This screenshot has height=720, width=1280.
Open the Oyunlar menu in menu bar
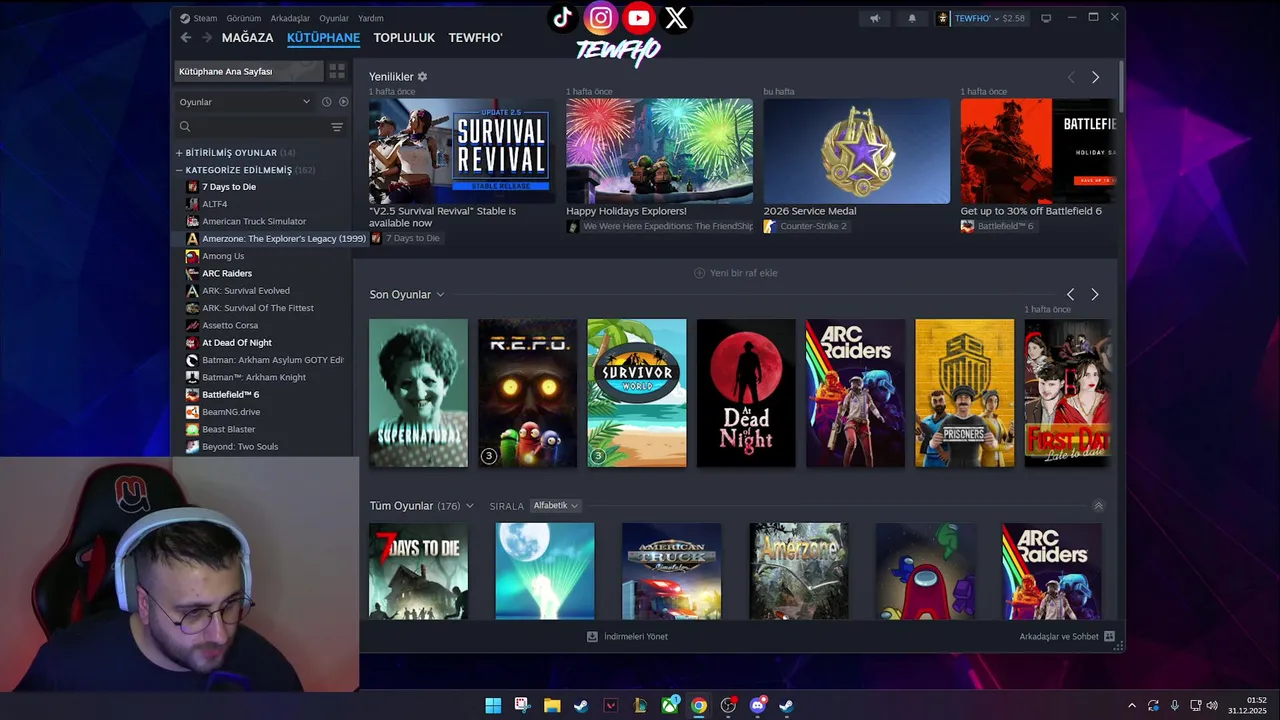[x=334, y=18]
